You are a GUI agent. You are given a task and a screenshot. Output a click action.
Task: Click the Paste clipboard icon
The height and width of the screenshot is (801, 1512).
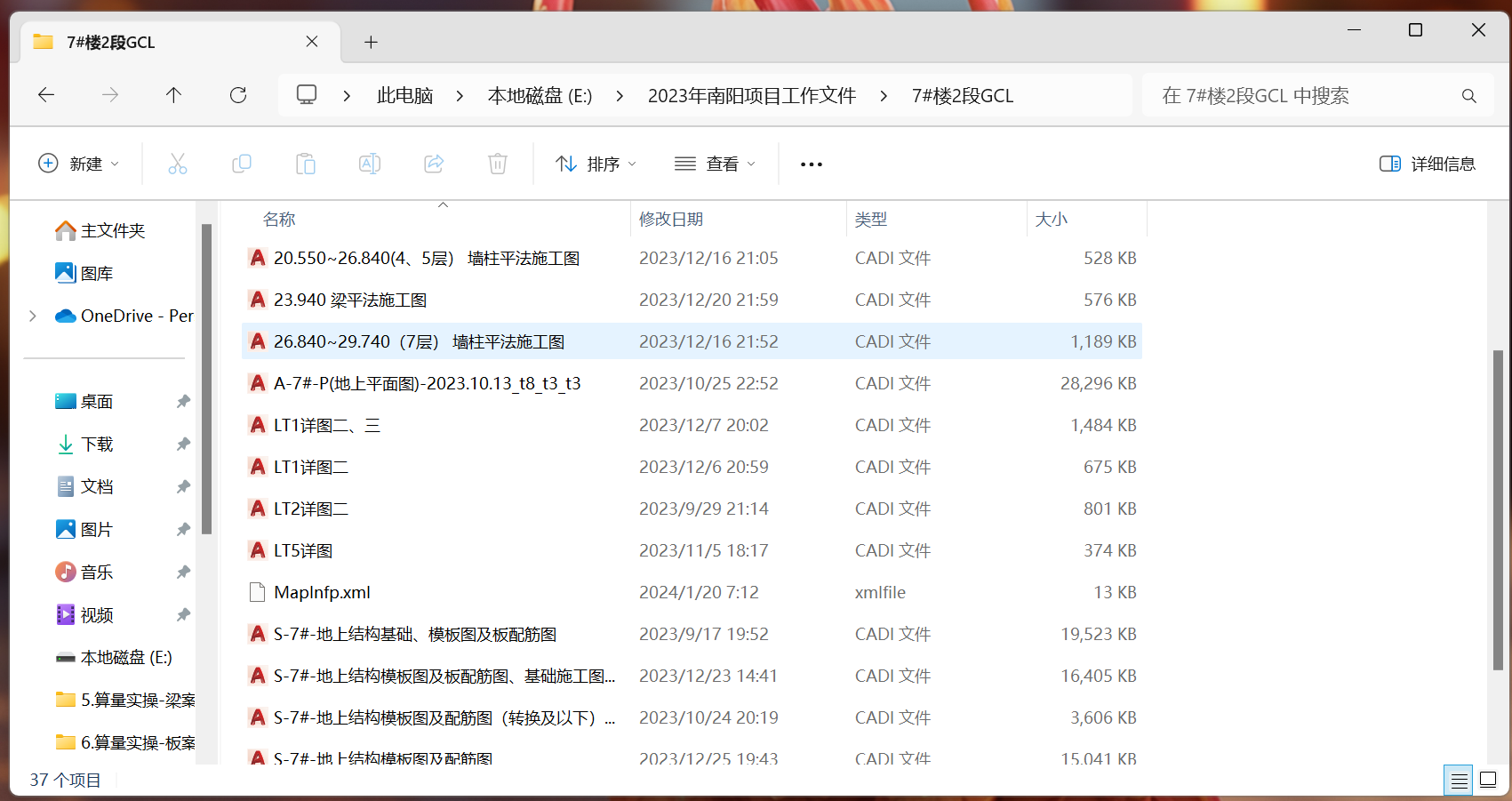coord(306,164)
